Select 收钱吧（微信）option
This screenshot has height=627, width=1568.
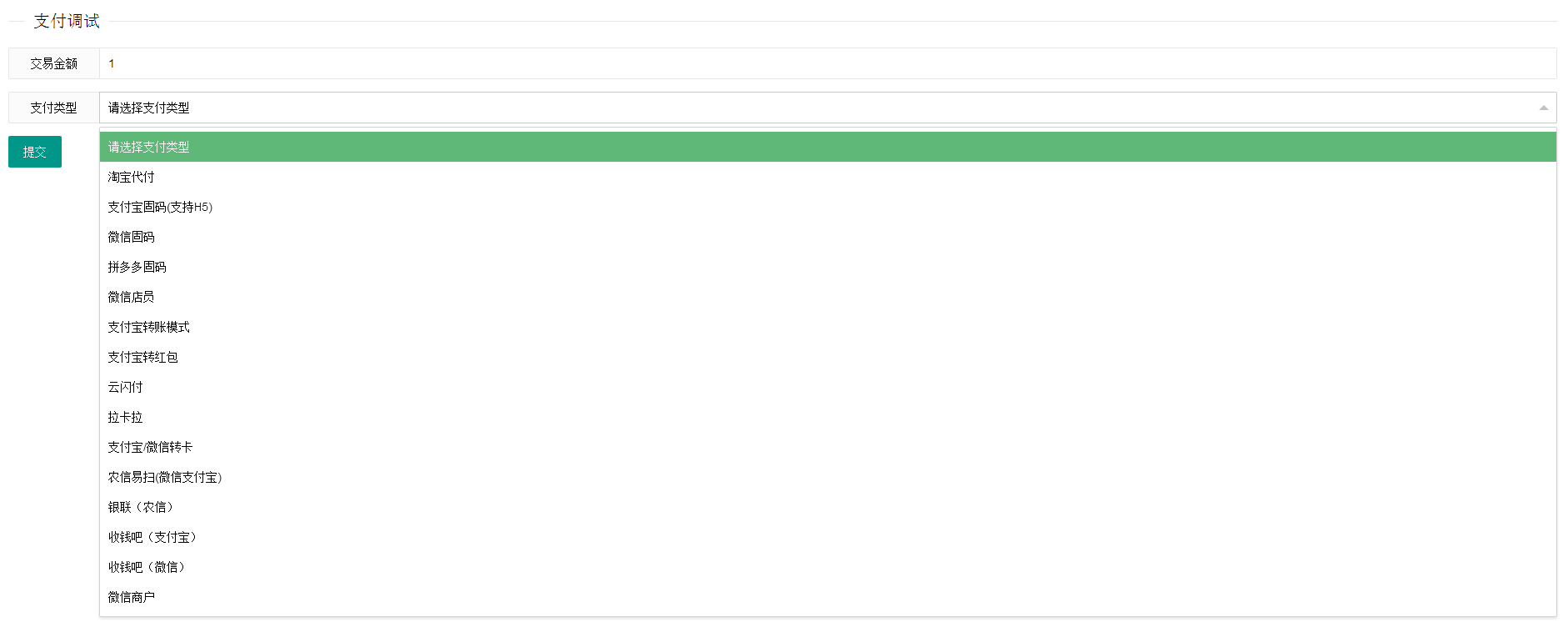pos(147,567)
